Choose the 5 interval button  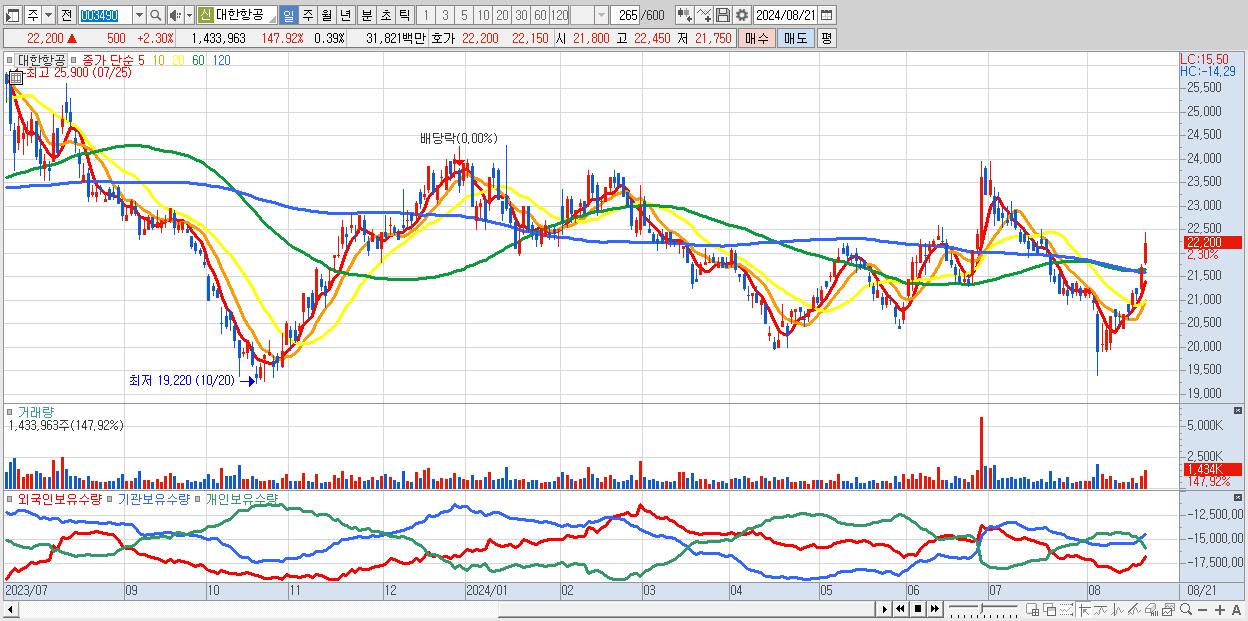(x=464, y=15)
